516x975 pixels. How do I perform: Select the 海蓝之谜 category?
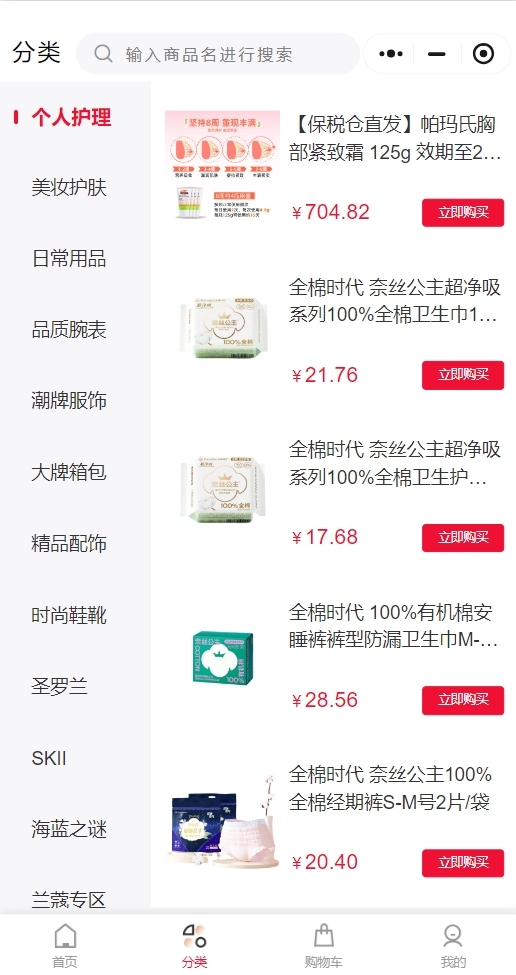69,829
